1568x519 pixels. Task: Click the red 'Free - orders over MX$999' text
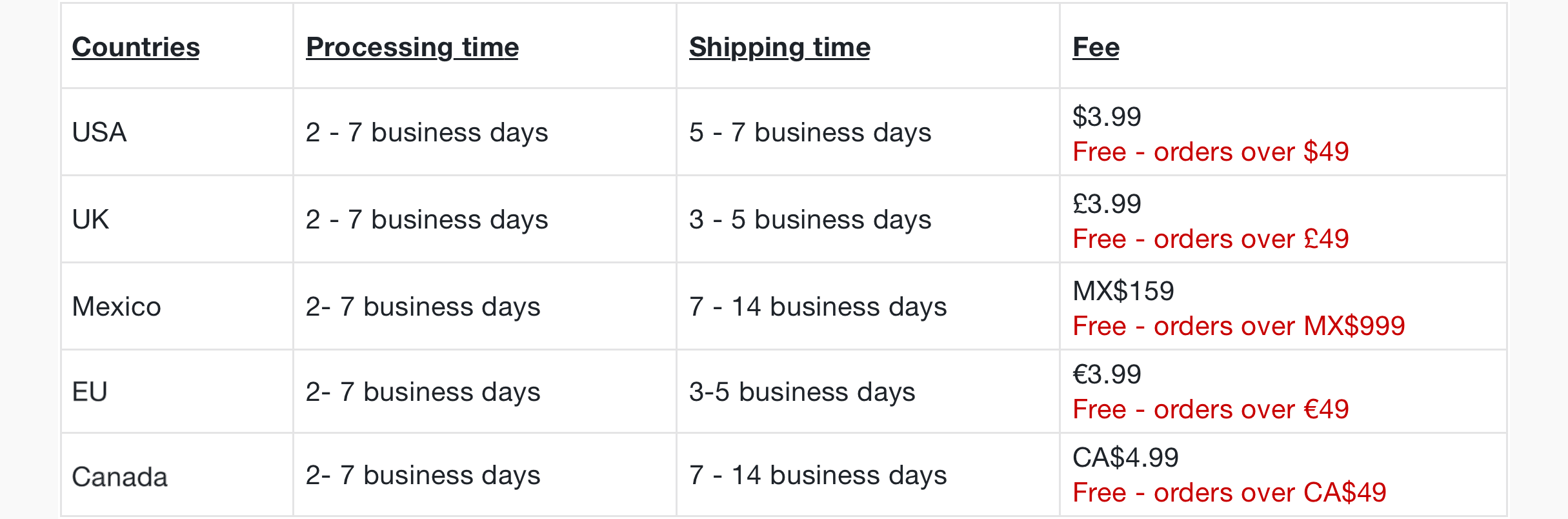(x=1239, y=326)
